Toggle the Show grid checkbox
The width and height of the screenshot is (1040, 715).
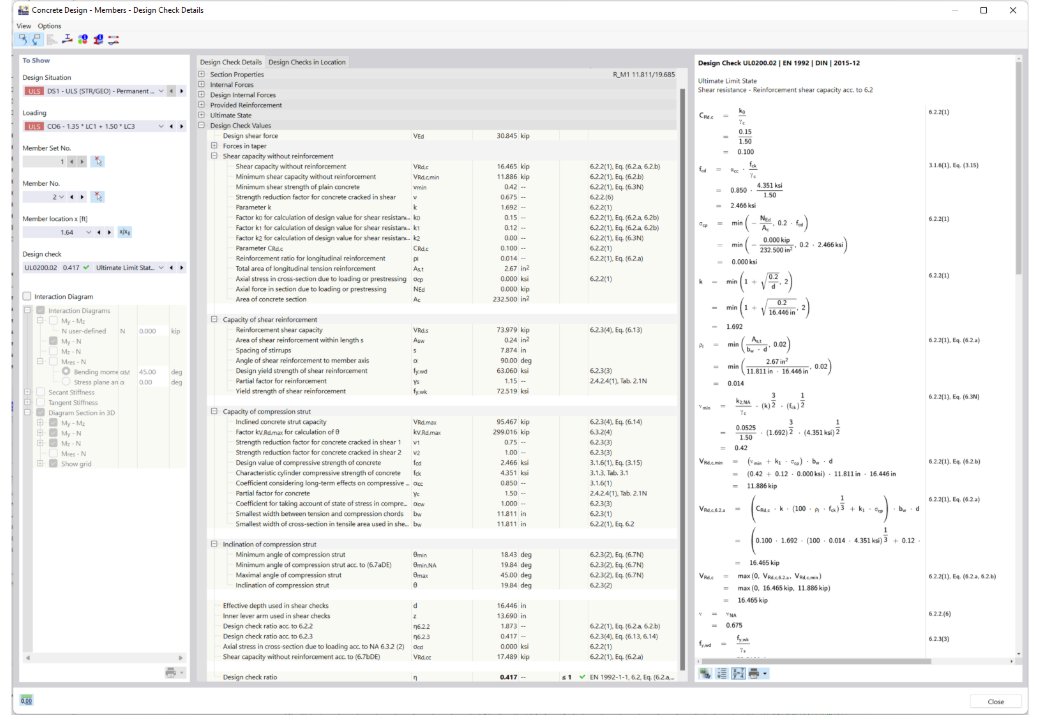(53, 464)
